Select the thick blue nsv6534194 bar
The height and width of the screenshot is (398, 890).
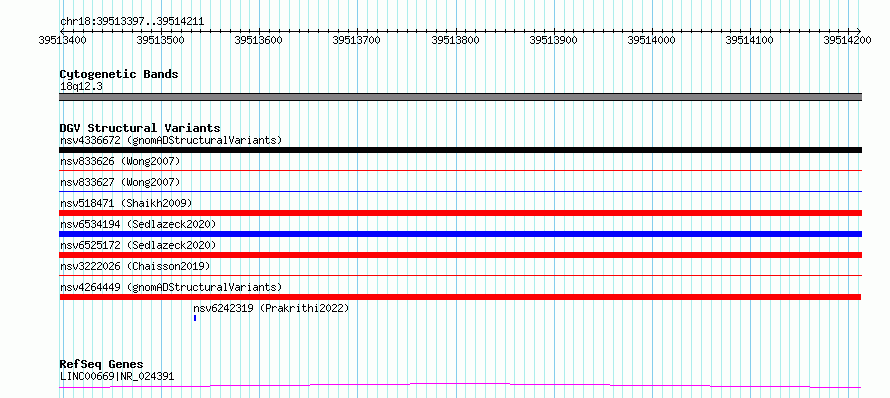[x=460, y=234]
